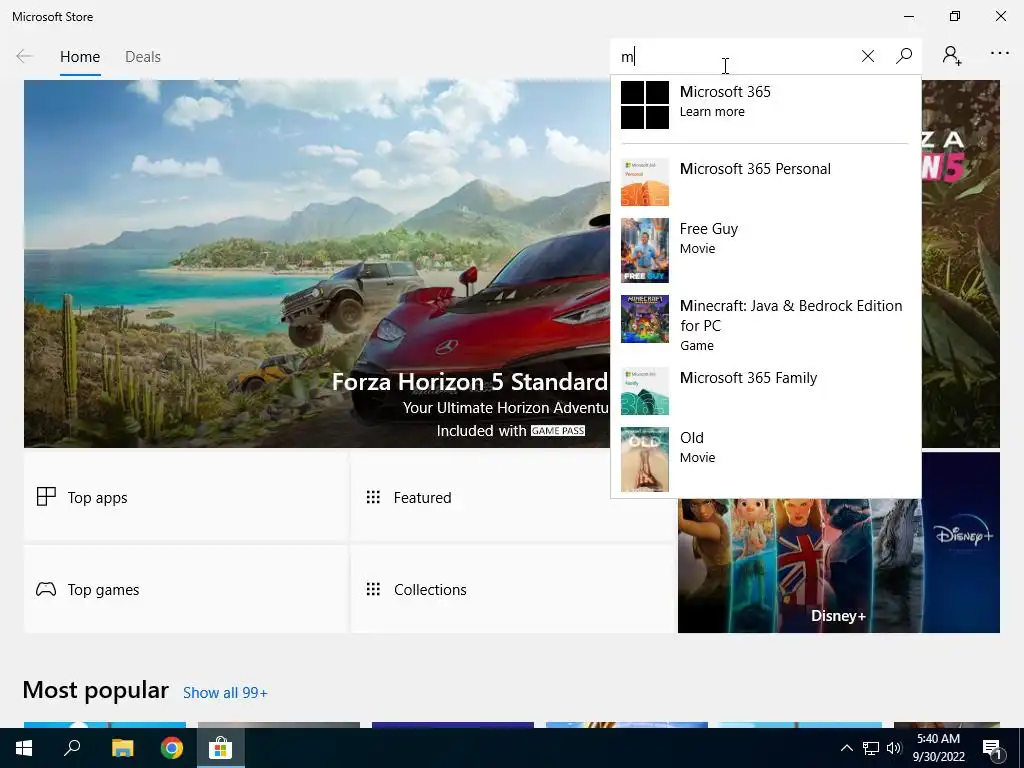Click the Microsoft 365 Personal thumbnail
1024x768 pixels.
pyautogui.click(x=645, y=182)
